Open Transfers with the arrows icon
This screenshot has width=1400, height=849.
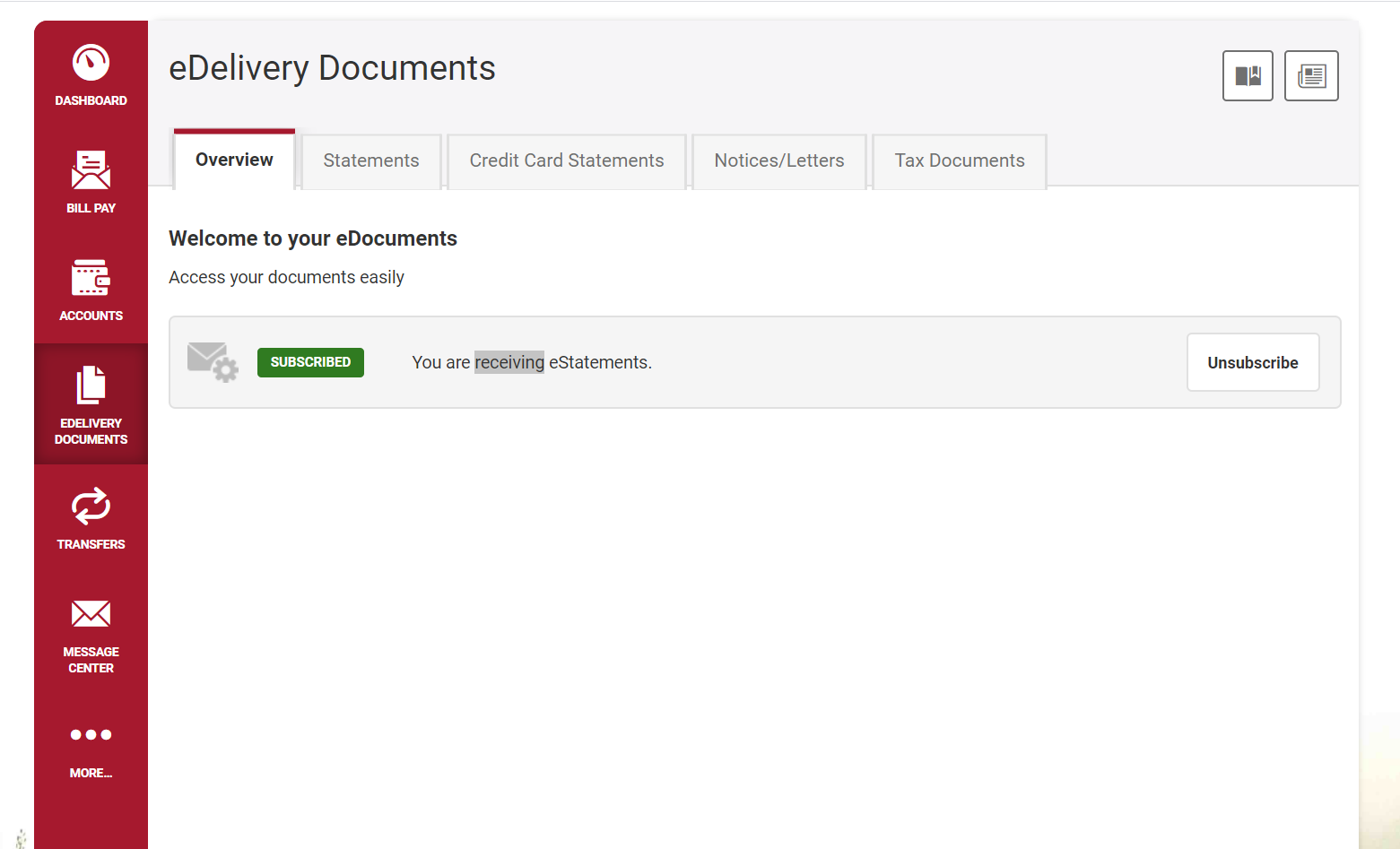[91, 507]
